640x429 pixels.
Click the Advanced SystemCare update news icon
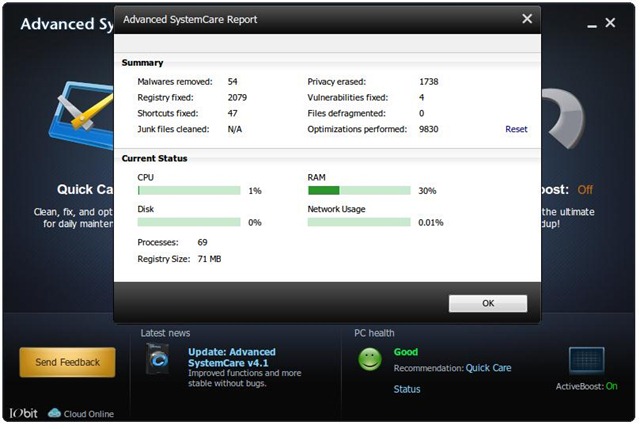pyautogui.click(x=159, y=360)
